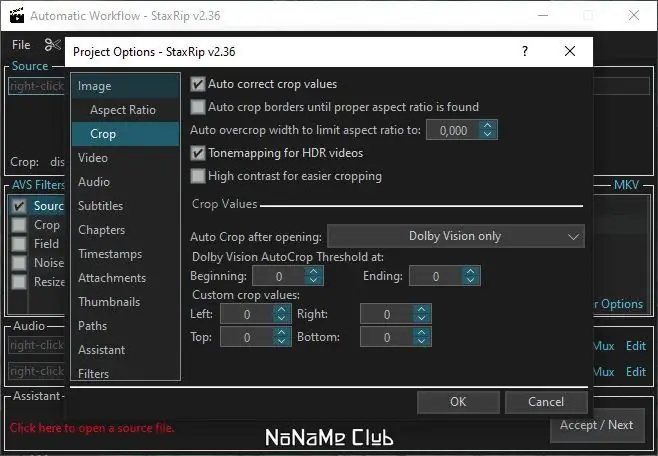Increase the Ending threshold value
The width and height of the screenshot is (658, 456).
click(x=470, y=271)
